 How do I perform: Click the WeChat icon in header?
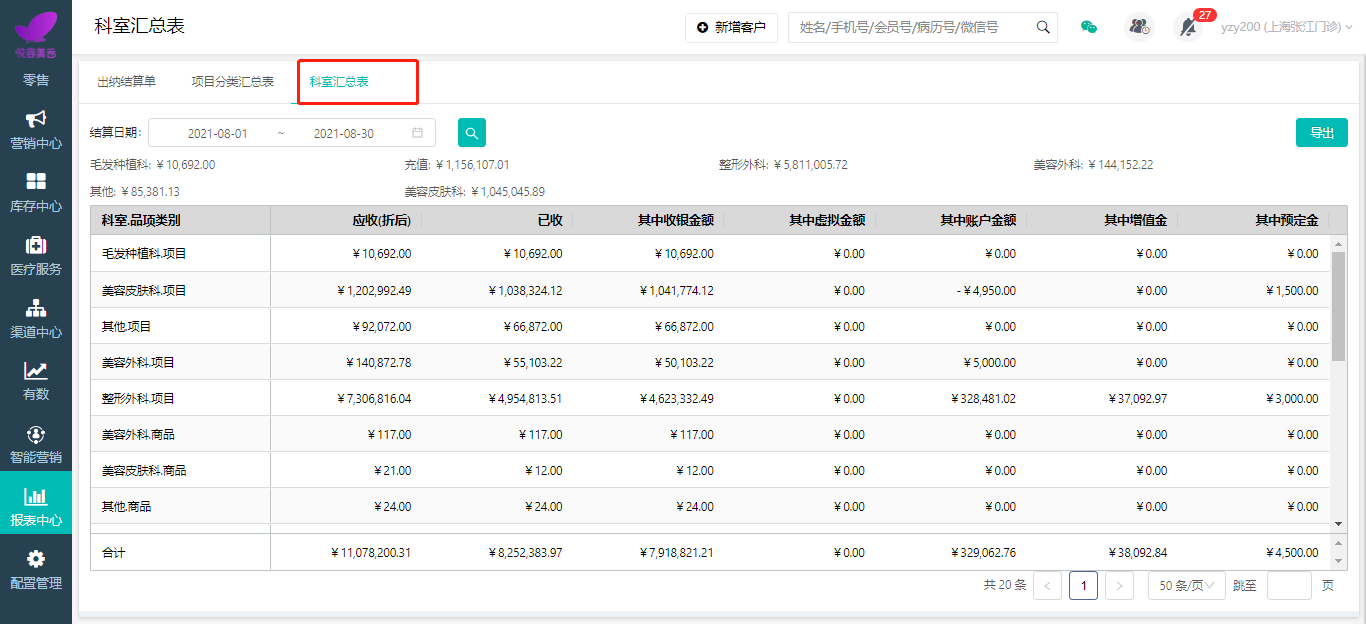click(x=1089, y=27)
